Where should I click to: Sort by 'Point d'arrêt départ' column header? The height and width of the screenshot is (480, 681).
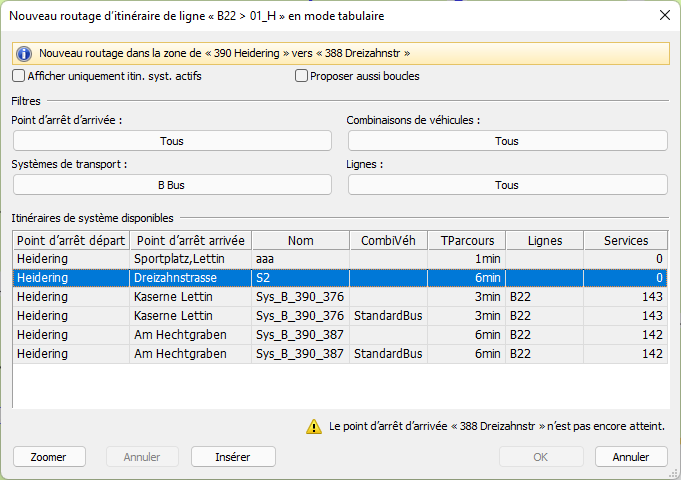click(x=71, y=240)
